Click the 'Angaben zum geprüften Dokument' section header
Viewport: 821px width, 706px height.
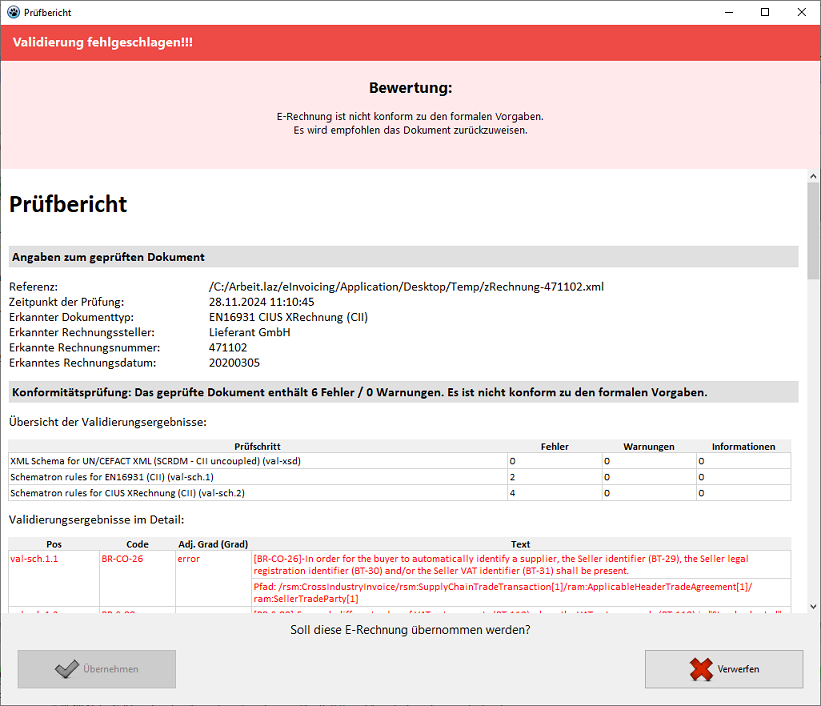point(108,257)
